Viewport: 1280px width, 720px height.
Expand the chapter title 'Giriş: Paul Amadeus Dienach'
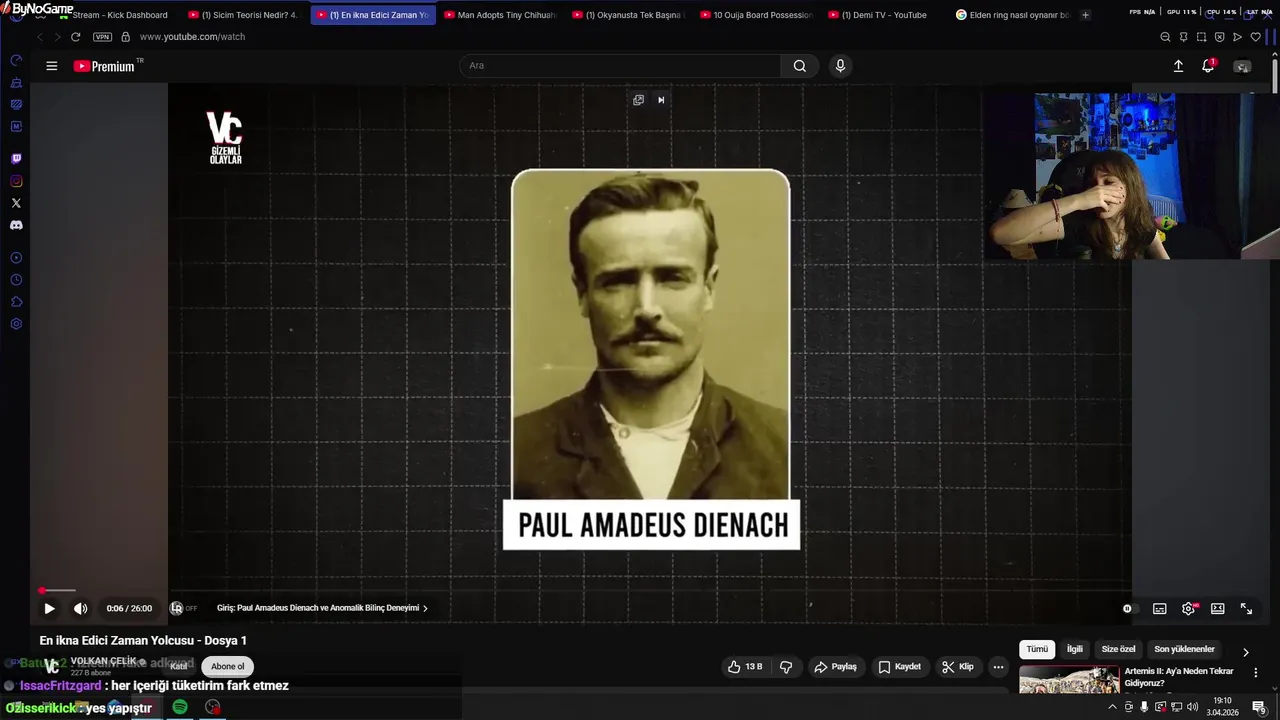[322, 608]
